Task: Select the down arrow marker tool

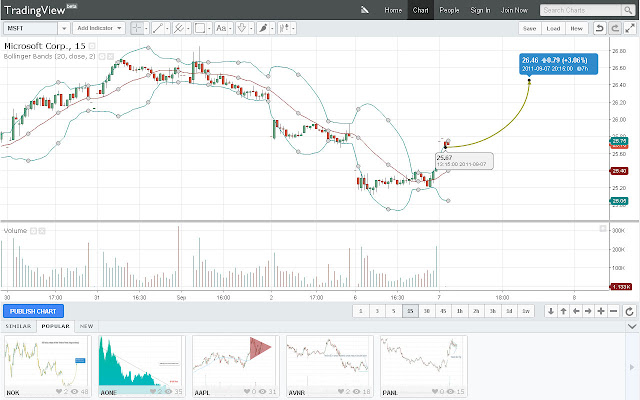Action: 242,28
